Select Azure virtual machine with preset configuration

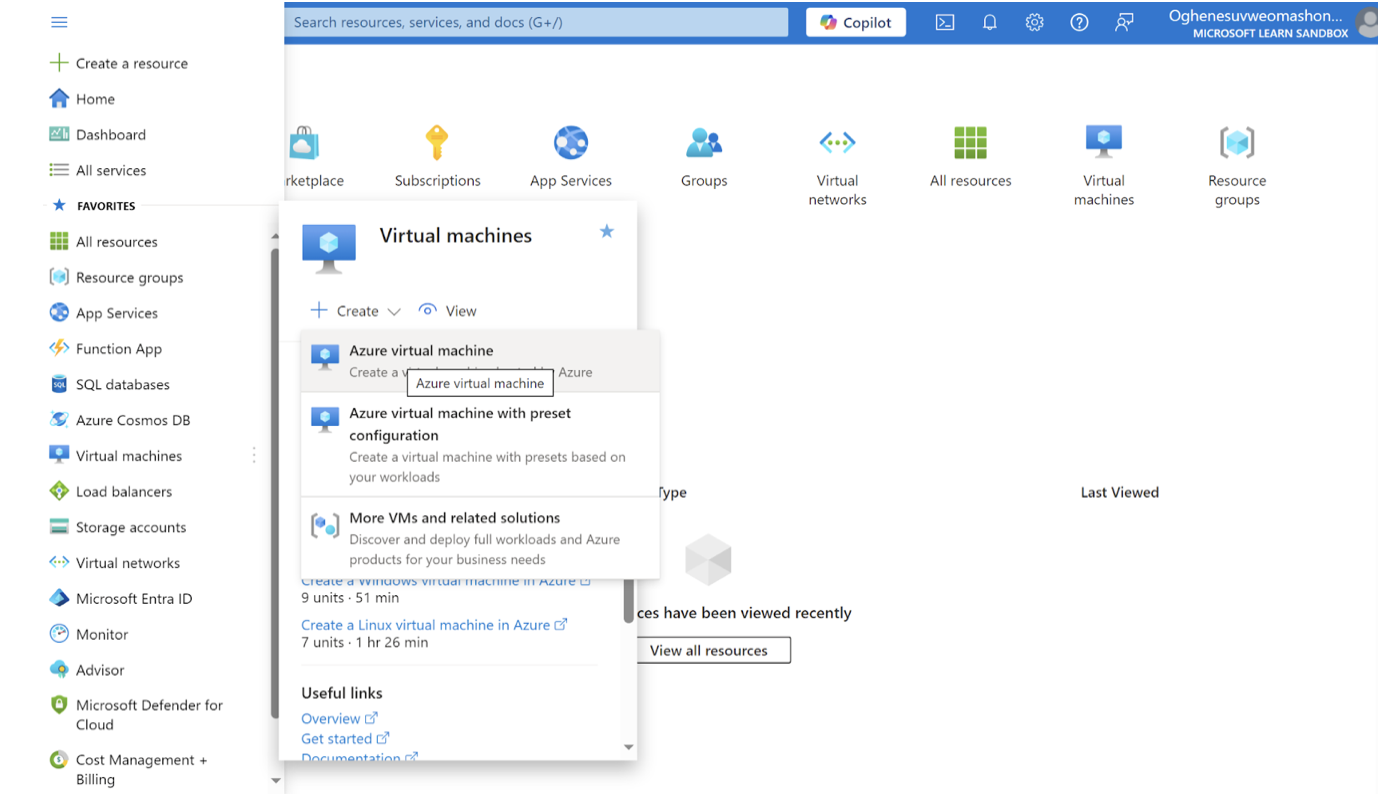pos(480,444)
